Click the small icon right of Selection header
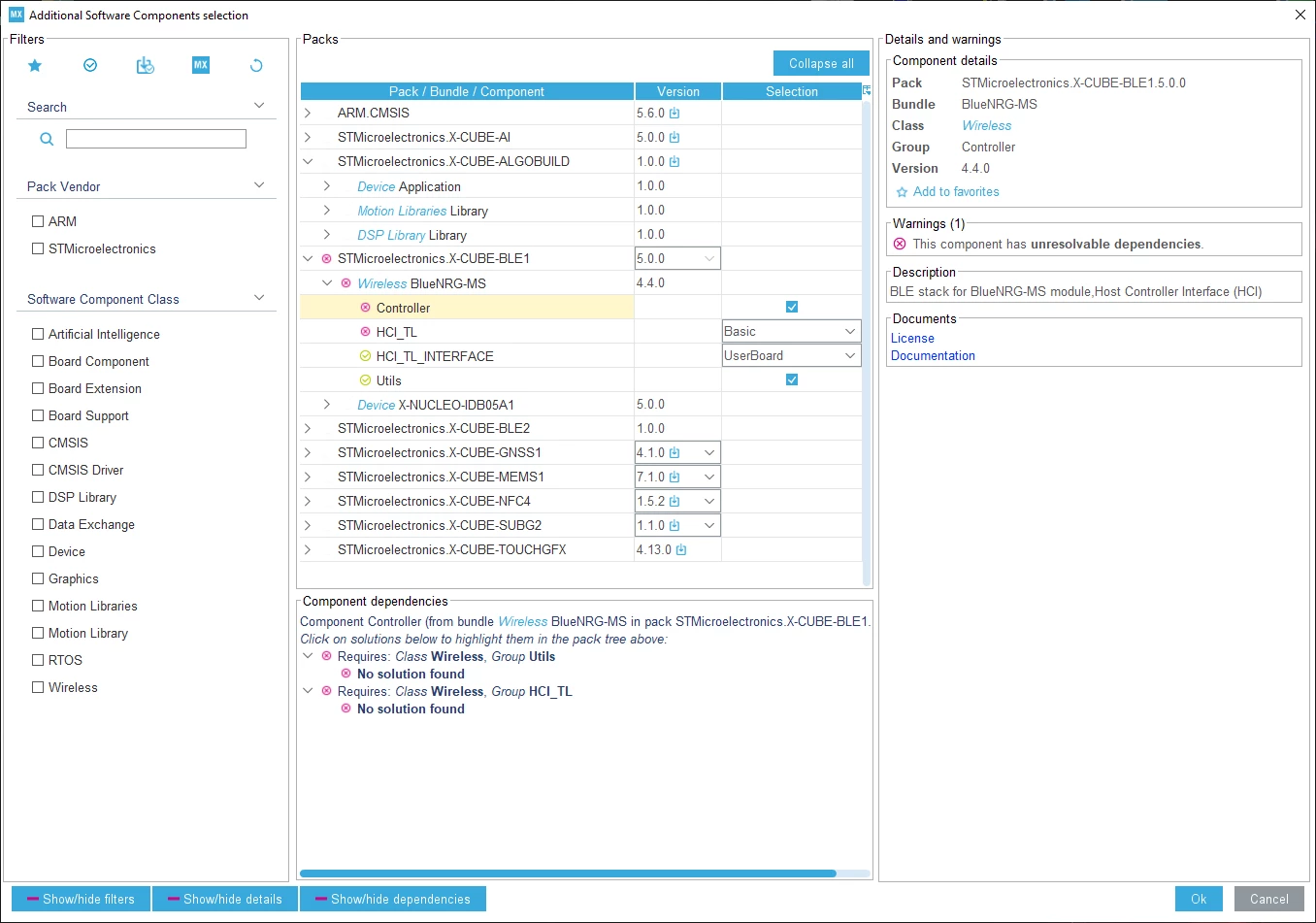 pyautogui.click(x=867, y=90)
